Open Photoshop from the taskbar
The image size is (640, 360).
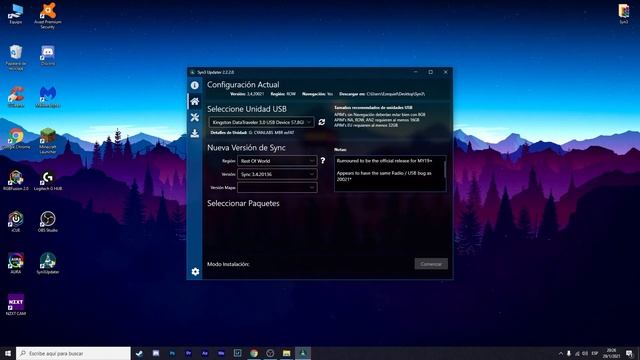click(172, 353)
